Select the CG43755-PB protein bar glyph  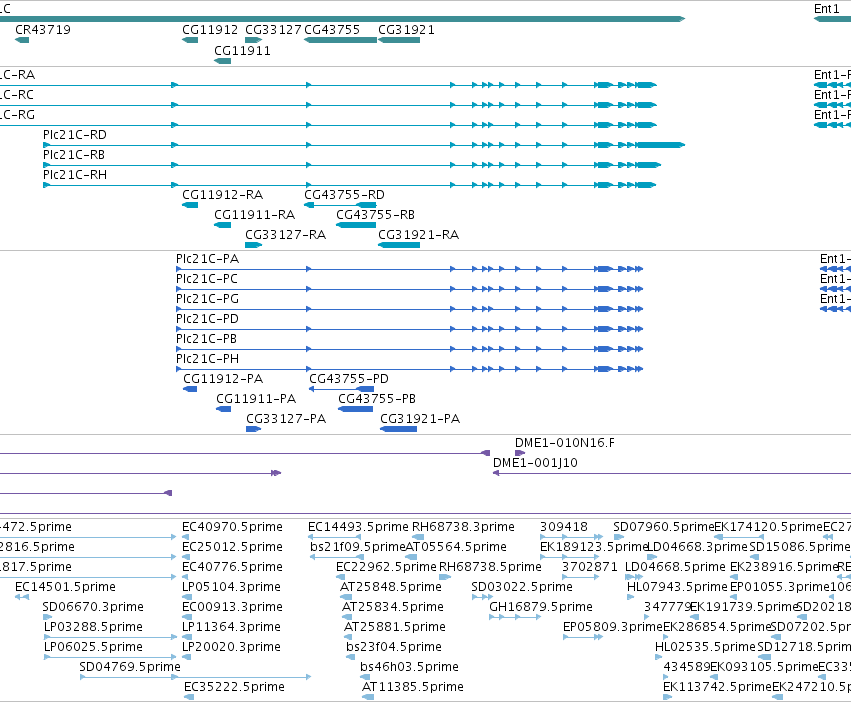(355, 409)
